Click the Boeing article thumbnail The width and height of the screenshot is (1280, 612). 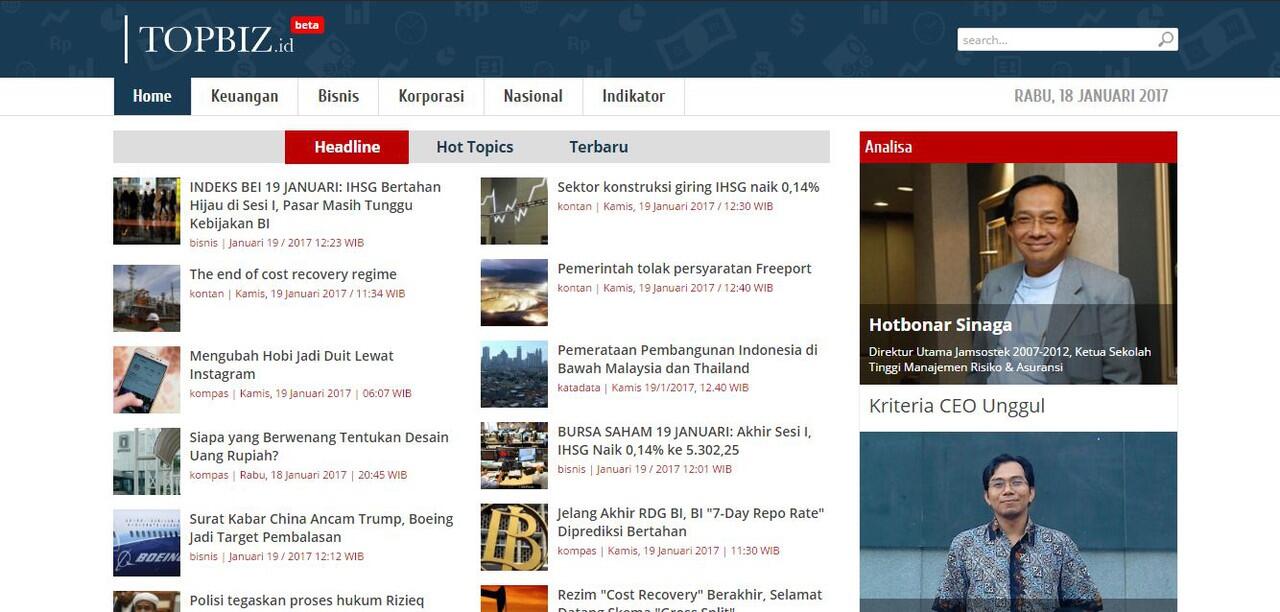coord(147,543)
